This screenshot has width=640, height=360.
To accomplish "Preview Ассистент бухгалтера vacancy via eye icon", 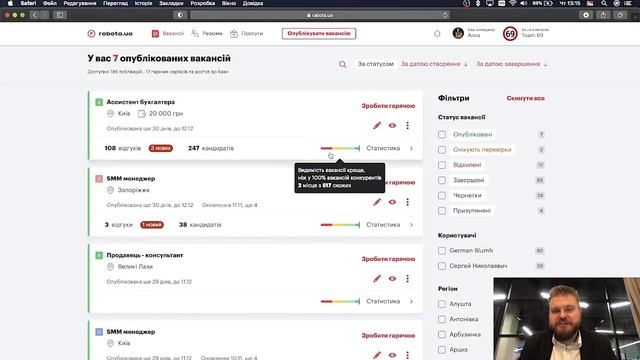I will point(392,125).
